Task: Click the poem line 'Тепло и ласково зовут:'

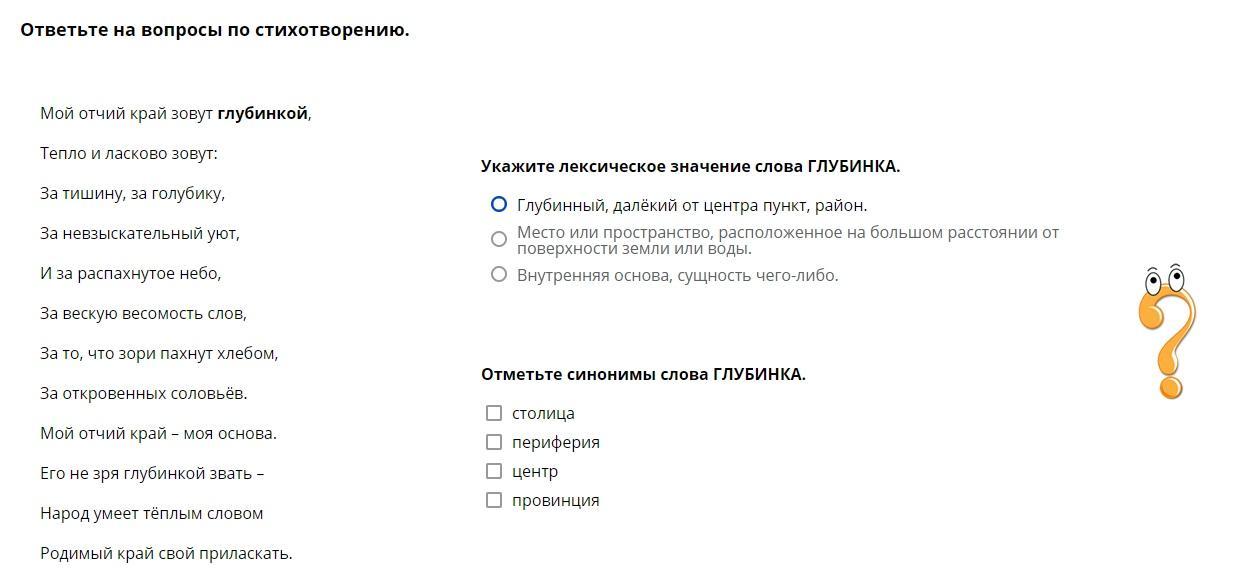Action: click(129, 154)
